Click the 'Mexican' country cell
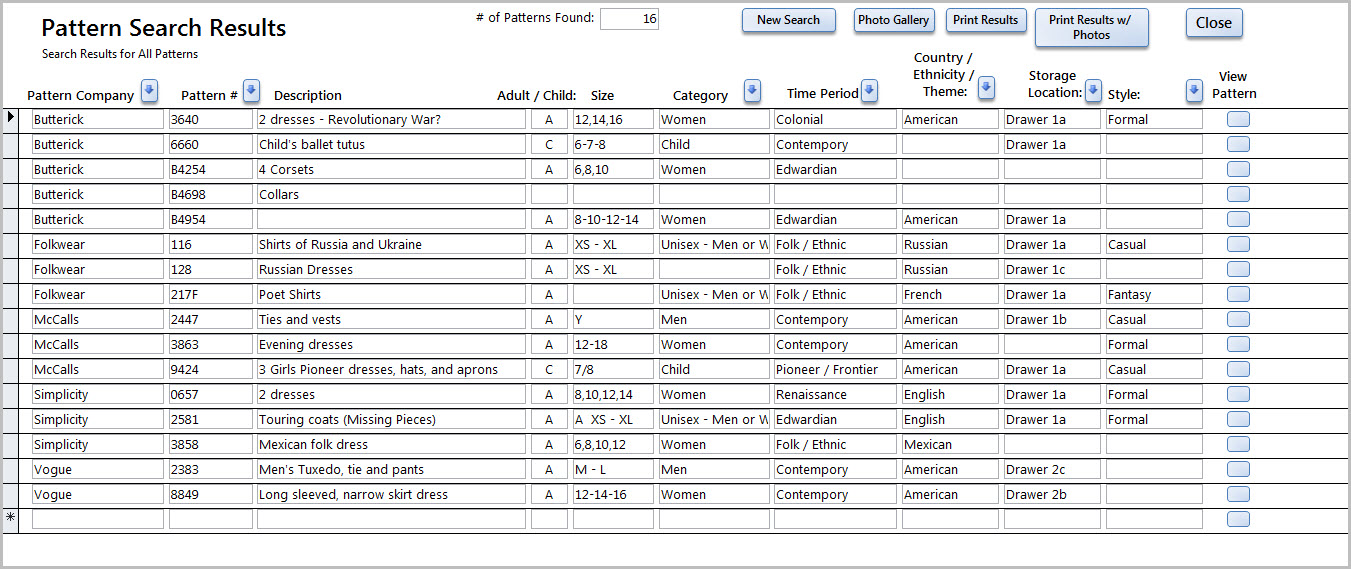Screen dimensions: 1351x569 [x=950, y=445]
